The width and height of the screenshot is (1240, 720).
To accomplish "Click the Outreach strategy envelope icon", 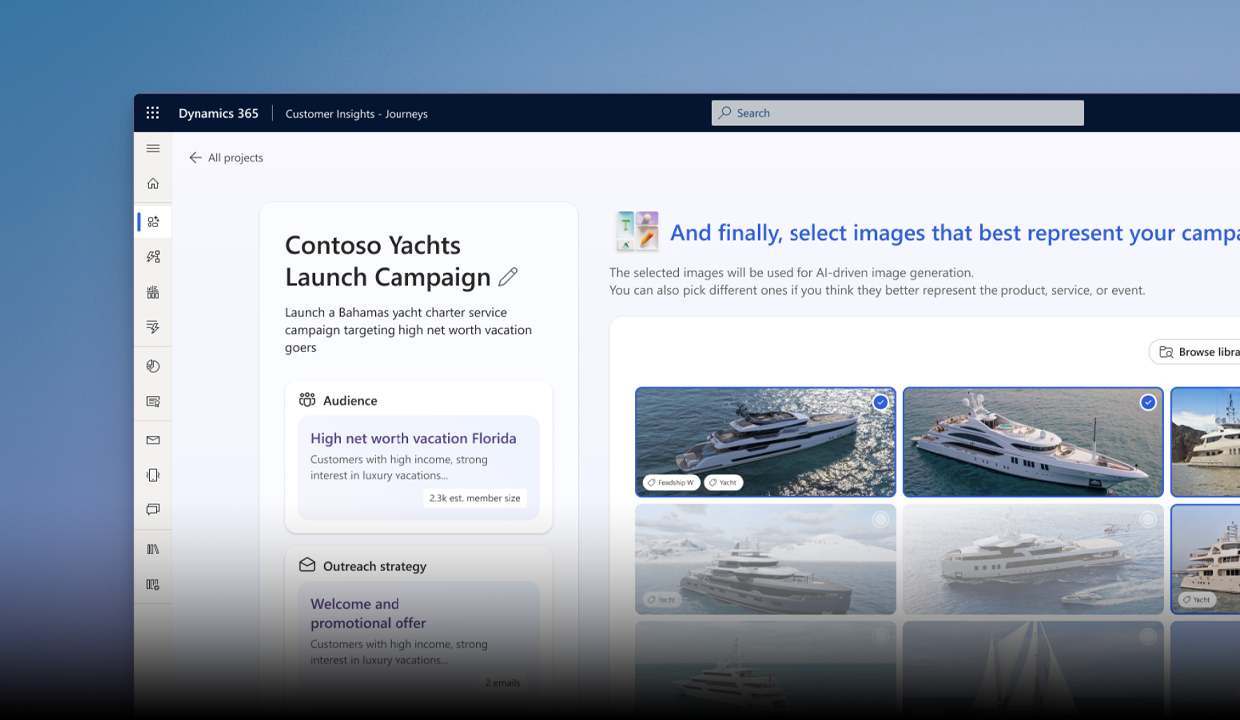I will click(x=307, y=565).
